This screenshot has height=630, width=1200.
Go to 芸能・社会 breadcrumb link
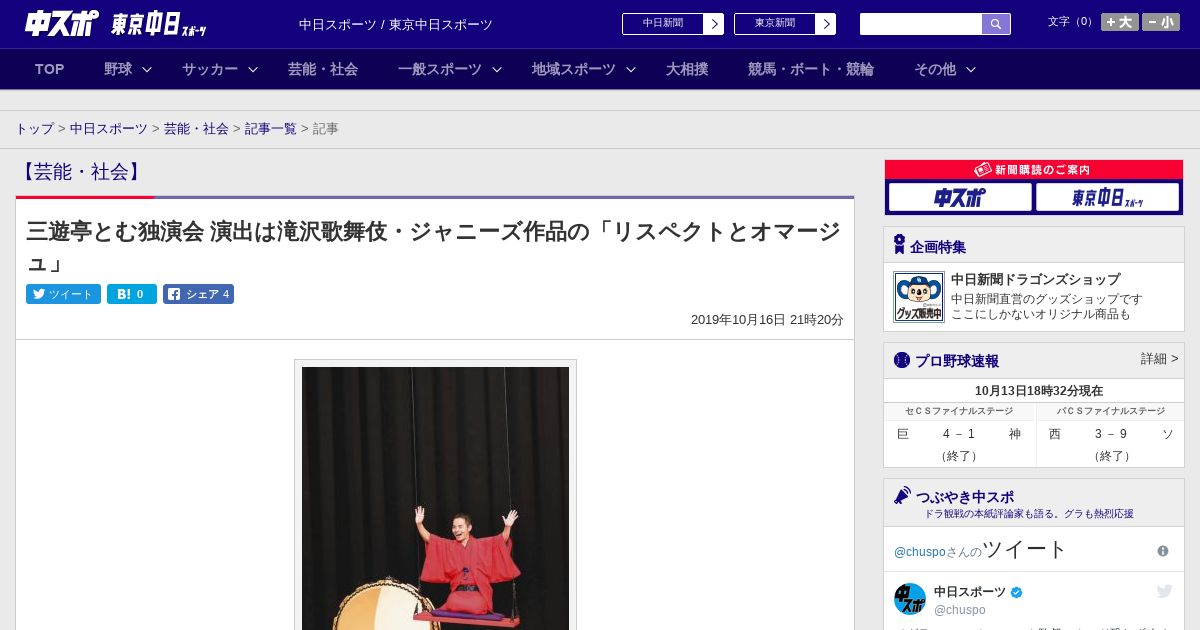(x=196, y=129)
